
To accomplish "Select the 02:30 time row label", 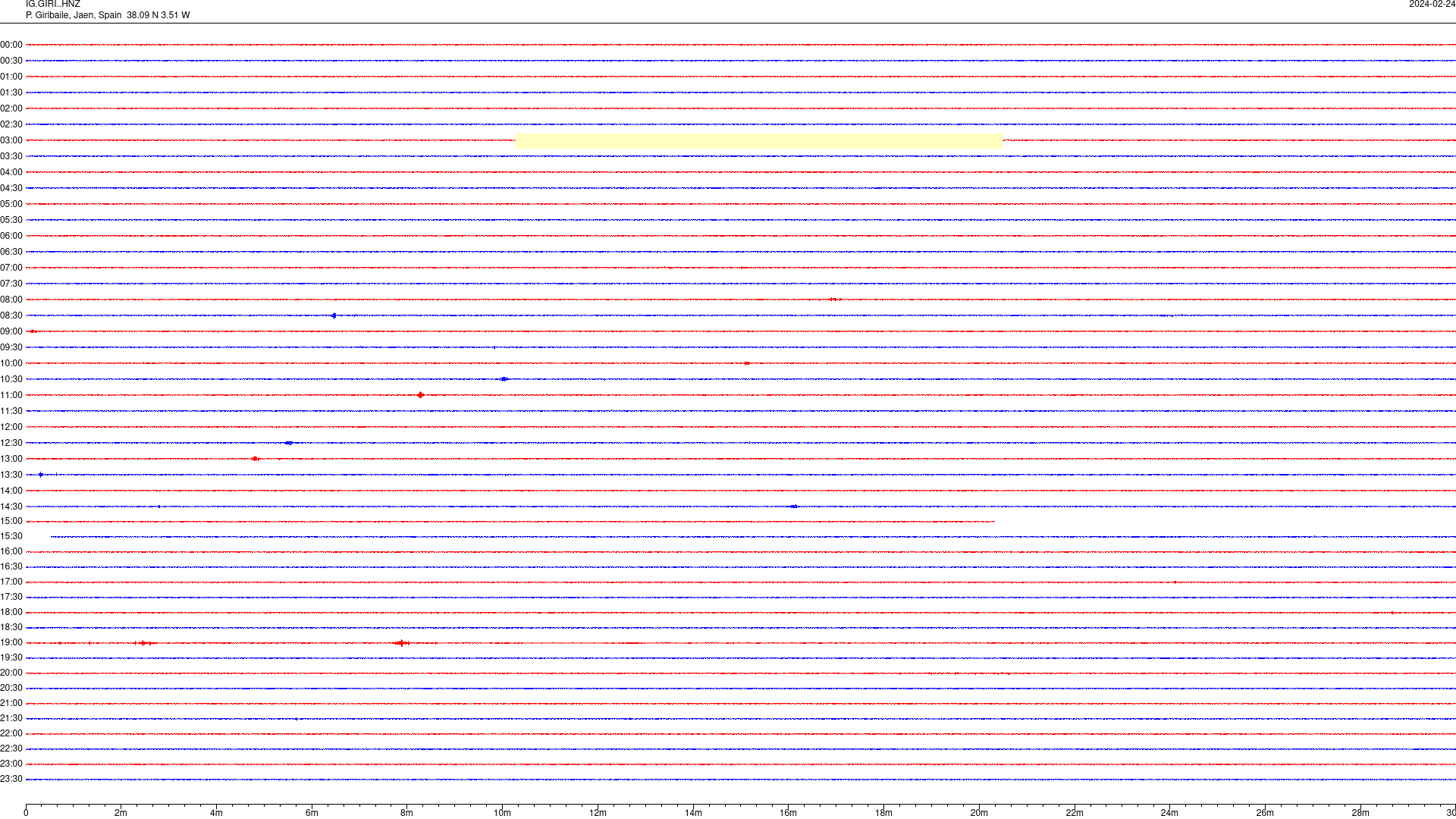I will point(11,124).
